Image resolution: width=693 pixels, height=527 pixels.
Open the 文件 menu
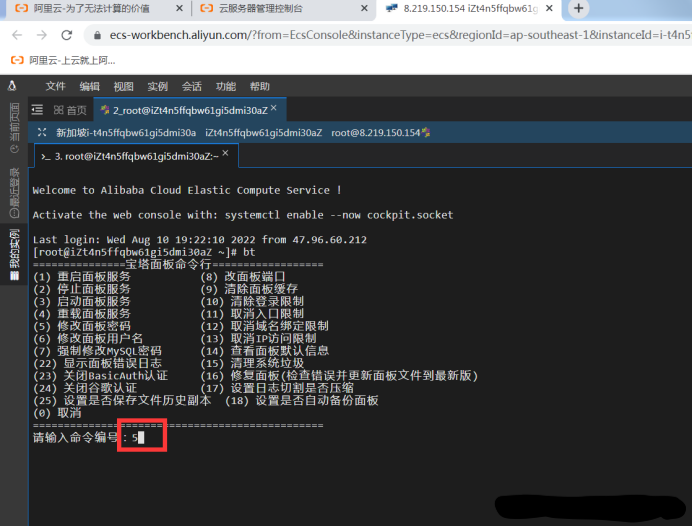pyautogui.click(x=55, y=86)
